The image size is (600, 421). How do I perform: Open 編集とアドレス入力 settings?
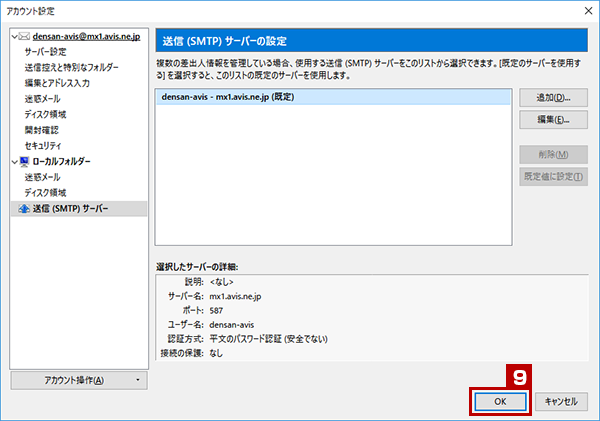(x=57, y=83)
